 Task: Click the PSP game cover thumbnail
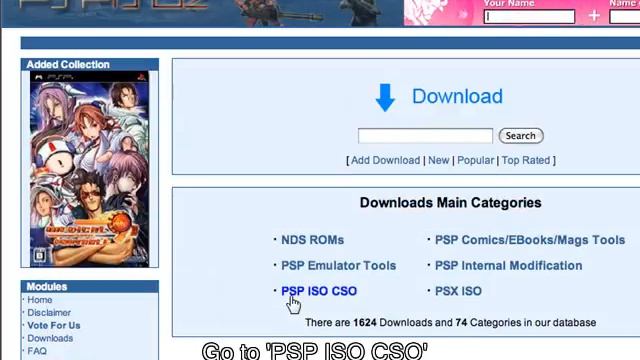click(x=89, y=169)
